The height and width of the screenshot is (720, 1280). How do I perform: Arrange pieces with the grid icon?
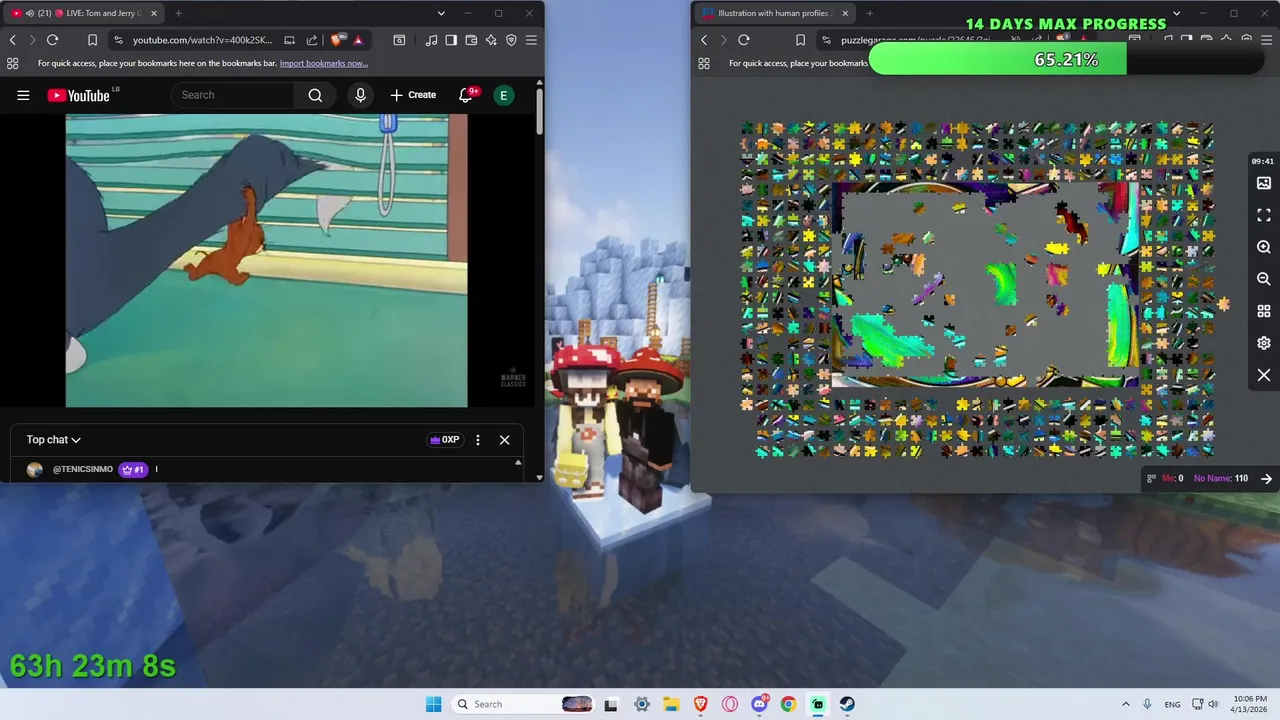[x=1264, y=311]
